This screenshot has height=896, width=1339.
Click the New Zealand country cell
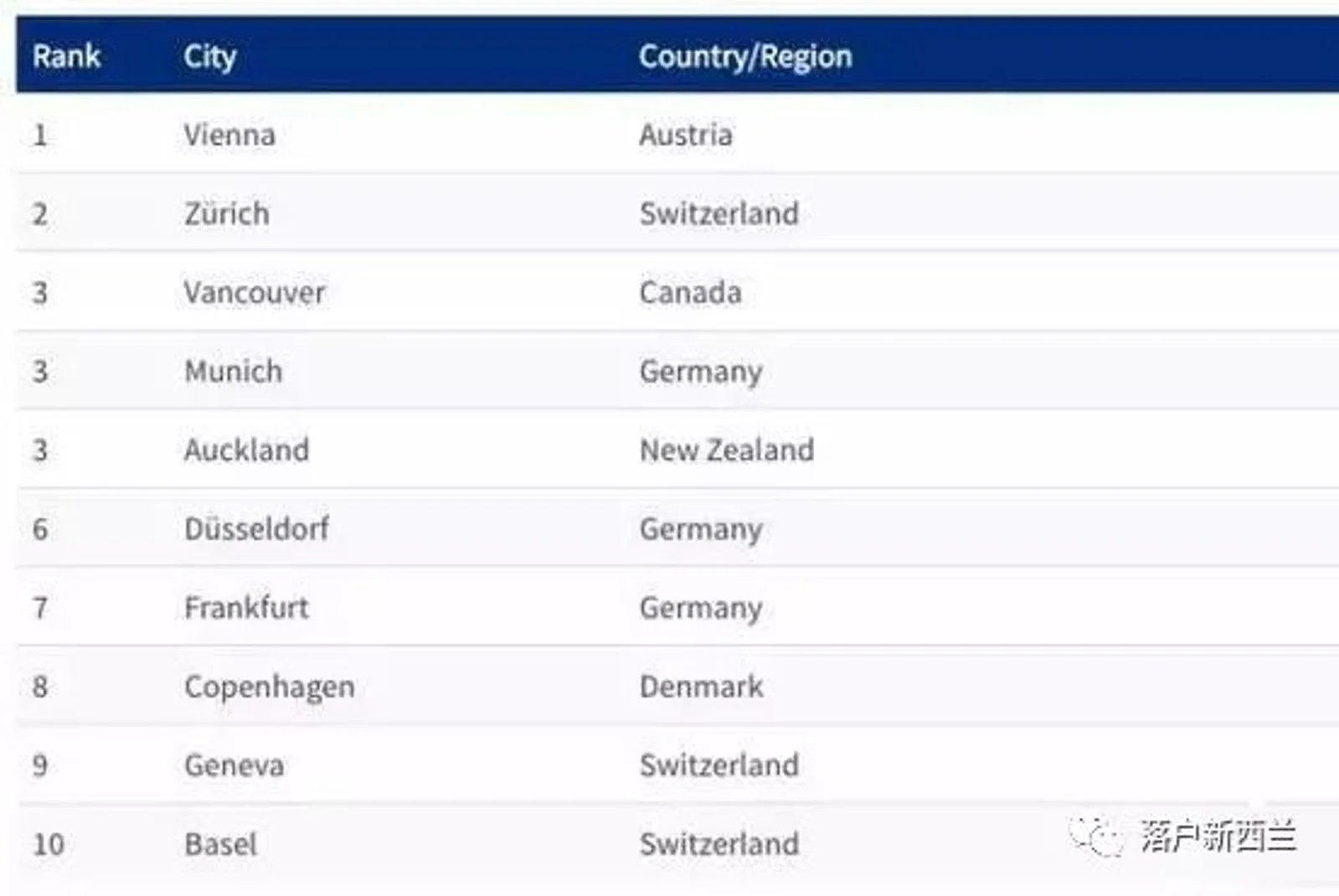click(727, 450)
